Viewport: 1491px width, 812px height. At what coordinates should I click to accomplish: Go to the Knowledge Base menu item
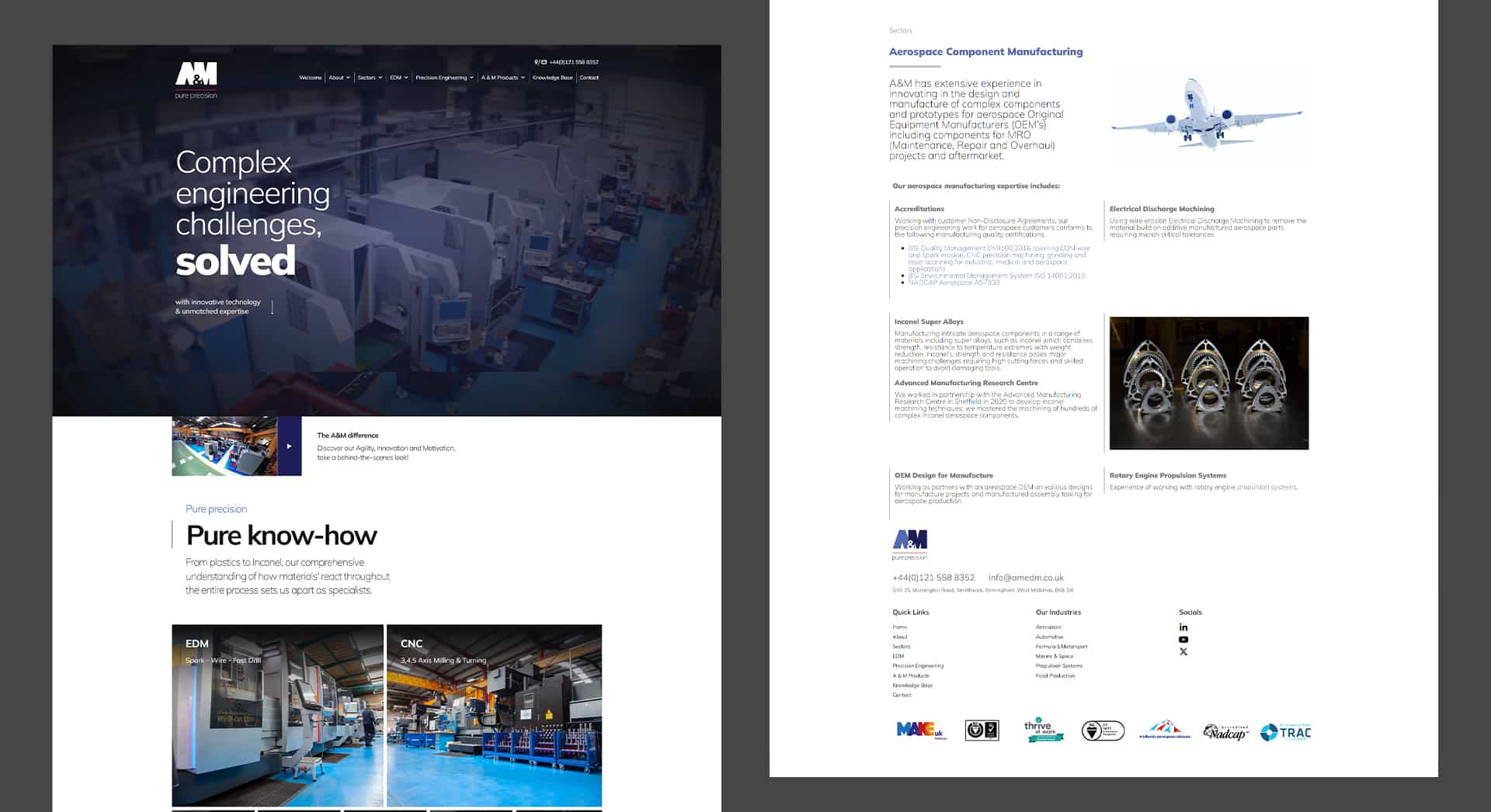pyautogui.click(x=552, y=78)
